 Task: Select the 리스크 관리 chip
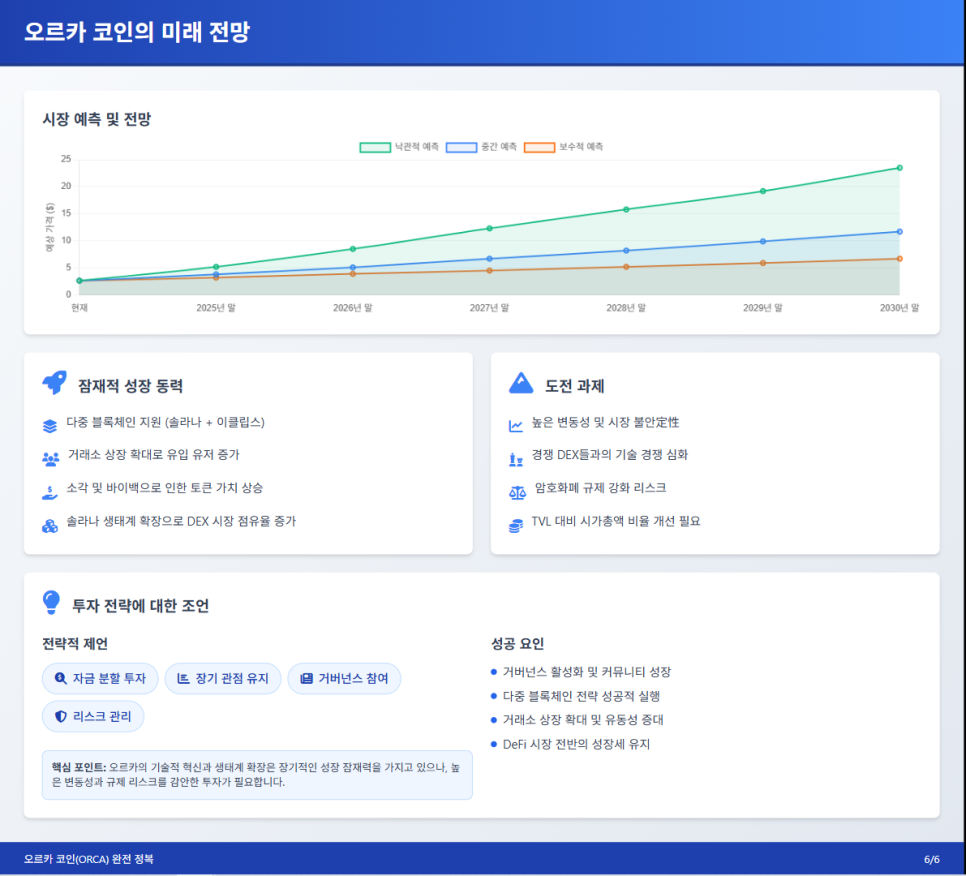point(93,716)
